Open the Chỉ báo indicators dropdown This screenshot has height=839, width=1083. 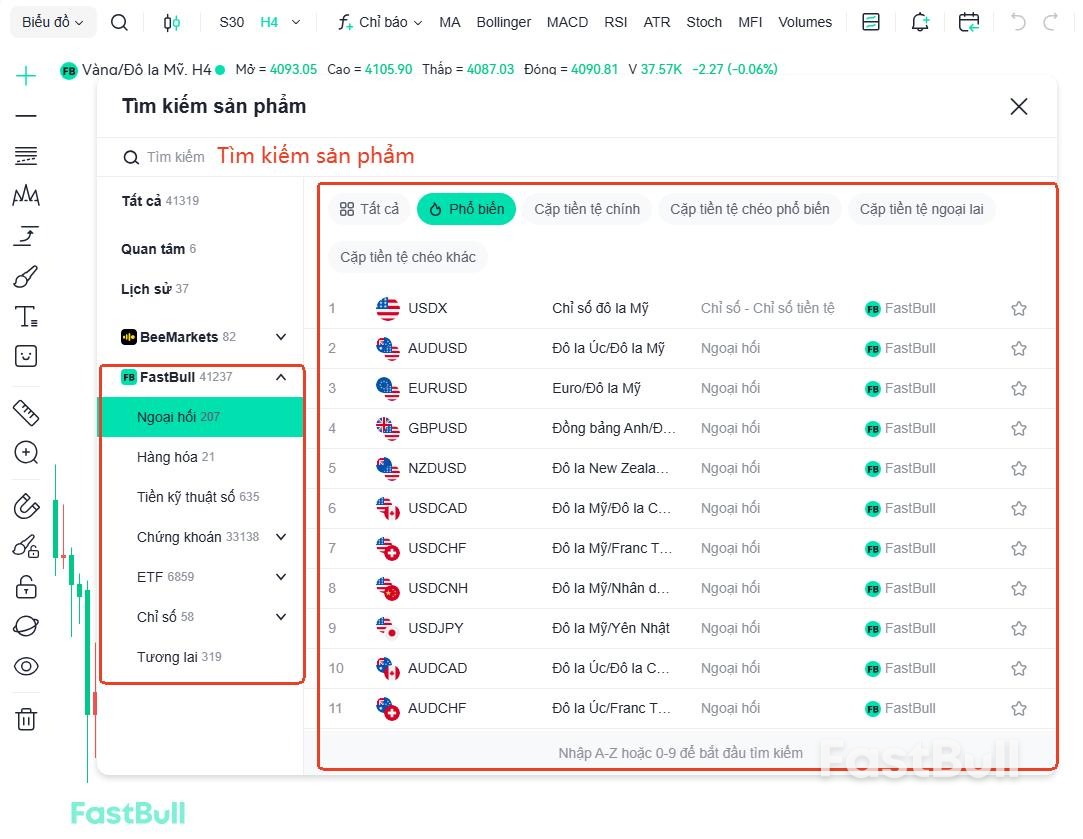[380, 22]
